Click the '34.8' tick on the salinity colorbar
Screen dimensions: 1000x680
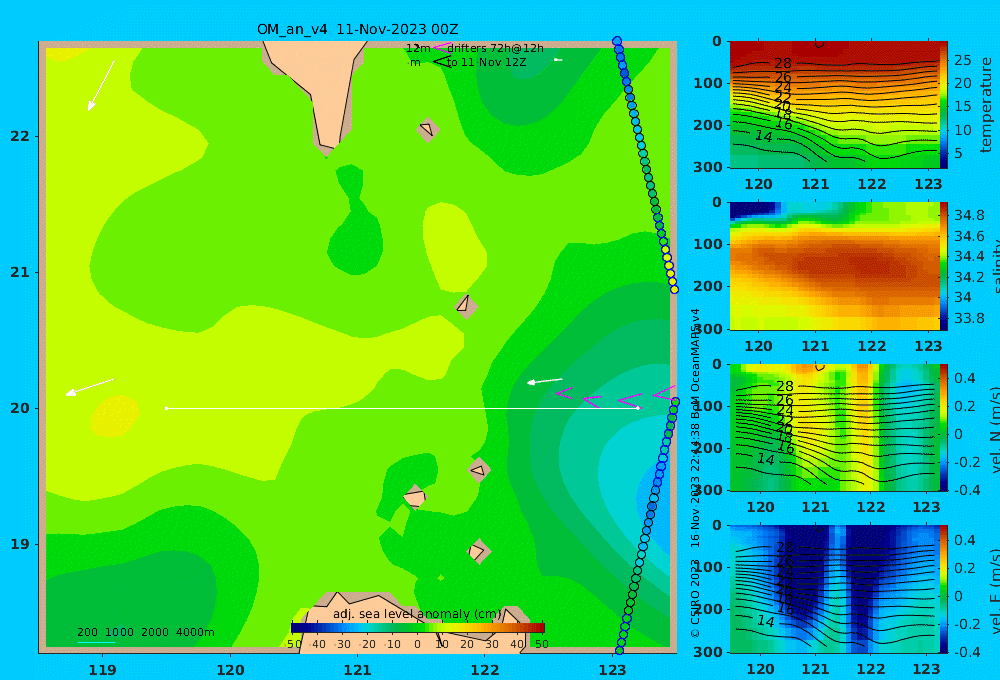[969, 215]
